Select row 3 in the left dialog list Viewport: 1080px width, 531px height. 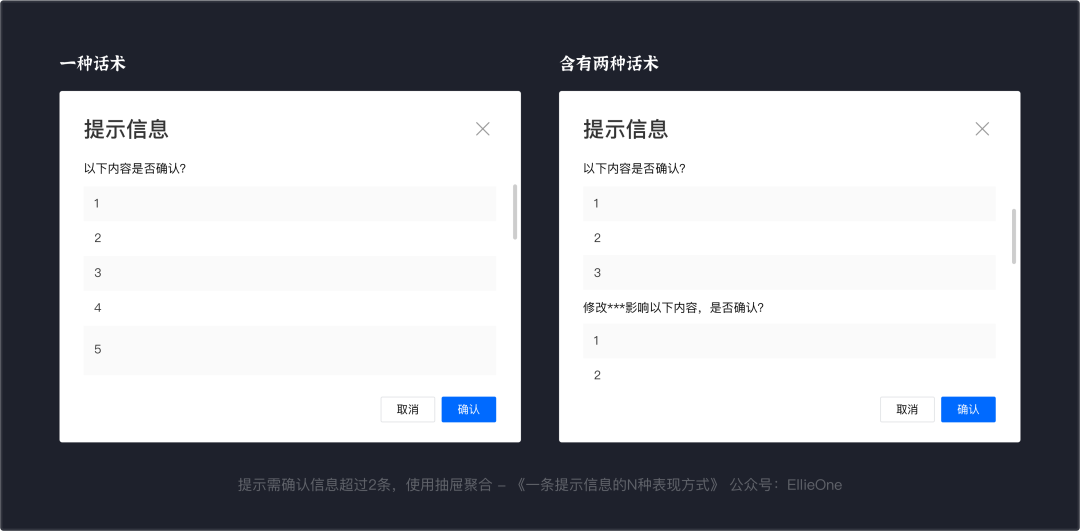point(289,273)
